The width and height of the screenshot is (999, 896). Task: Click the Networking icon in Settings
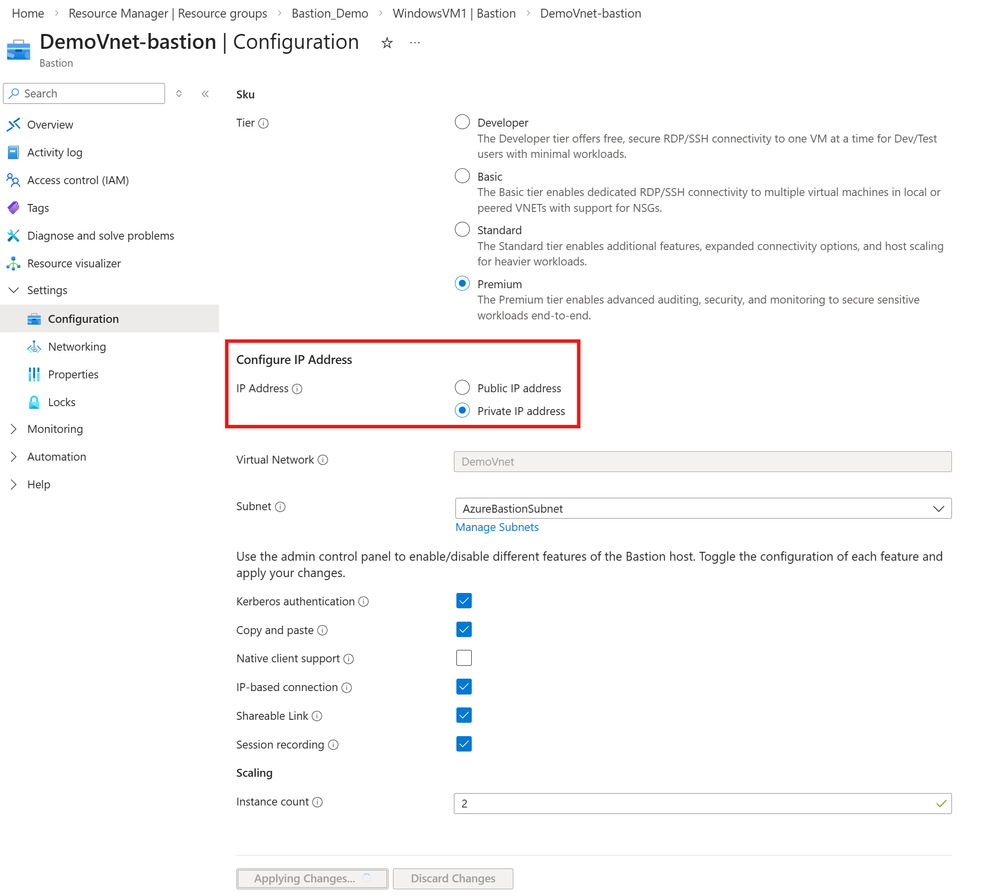(34, 347)
